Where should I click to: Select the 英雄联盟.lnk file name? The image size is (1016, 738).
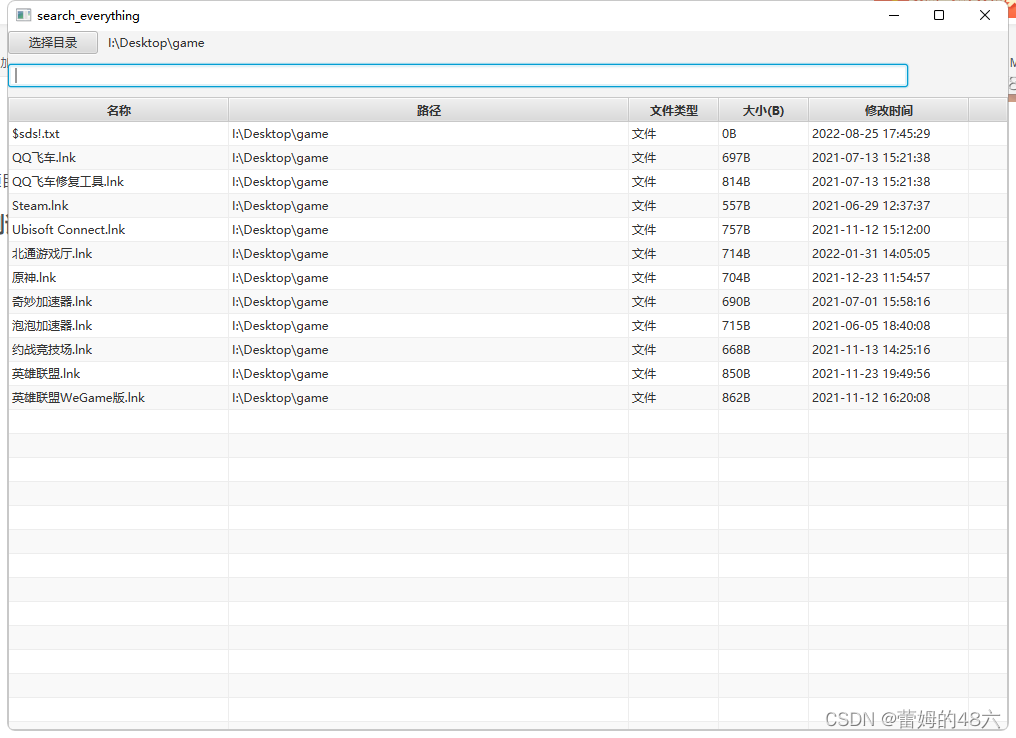tap(46, 373)
